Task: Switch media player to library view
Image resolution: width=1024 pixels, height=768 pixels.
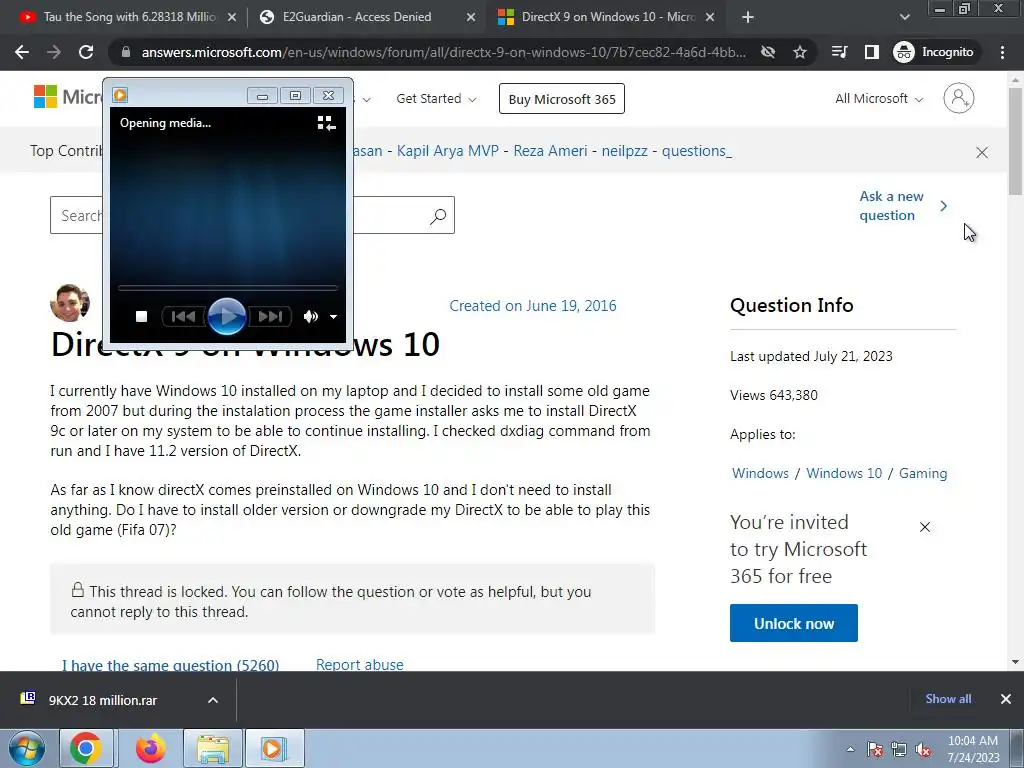Action: (x=326, y=123)
